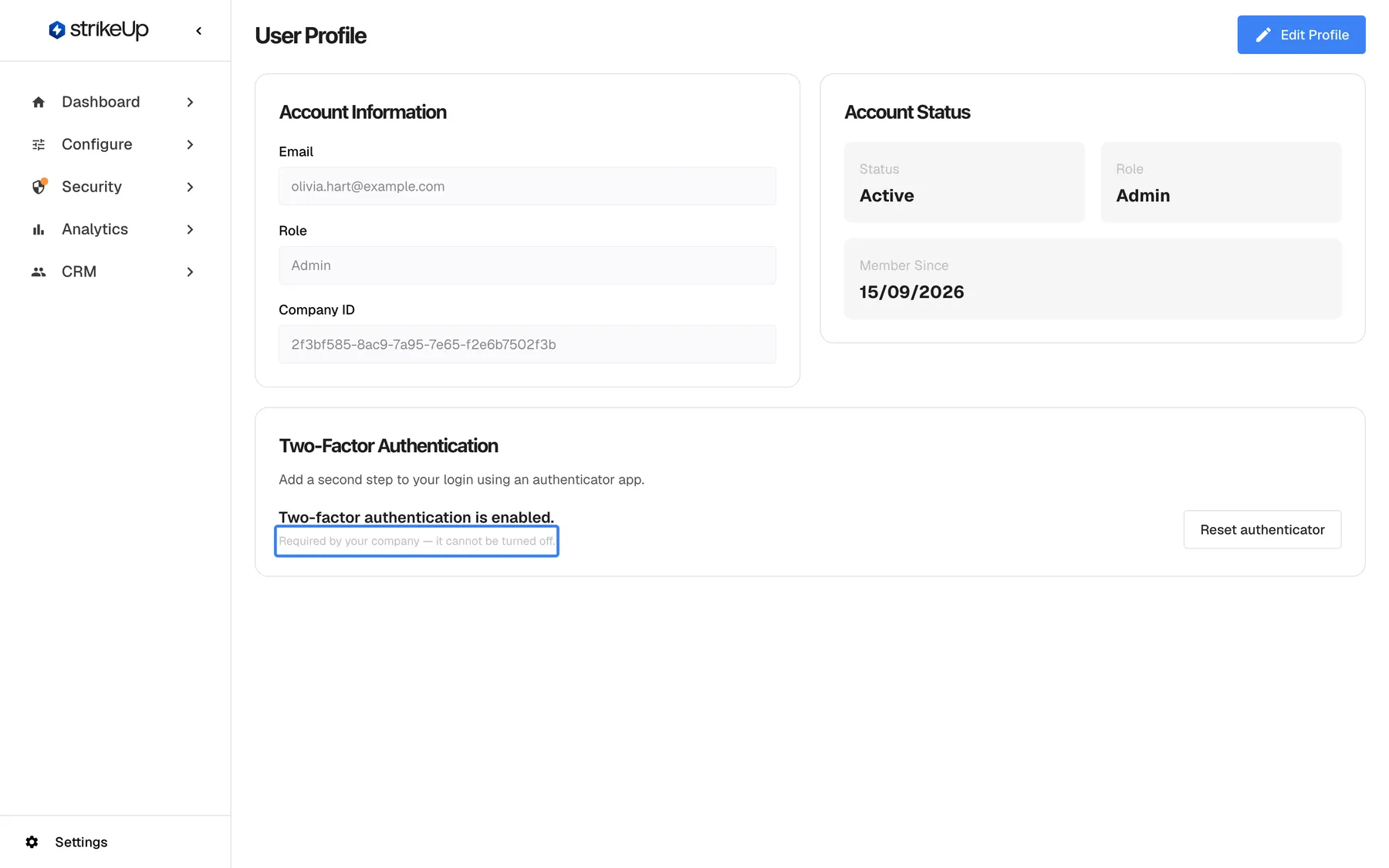Click the Email label

(296, 151)
